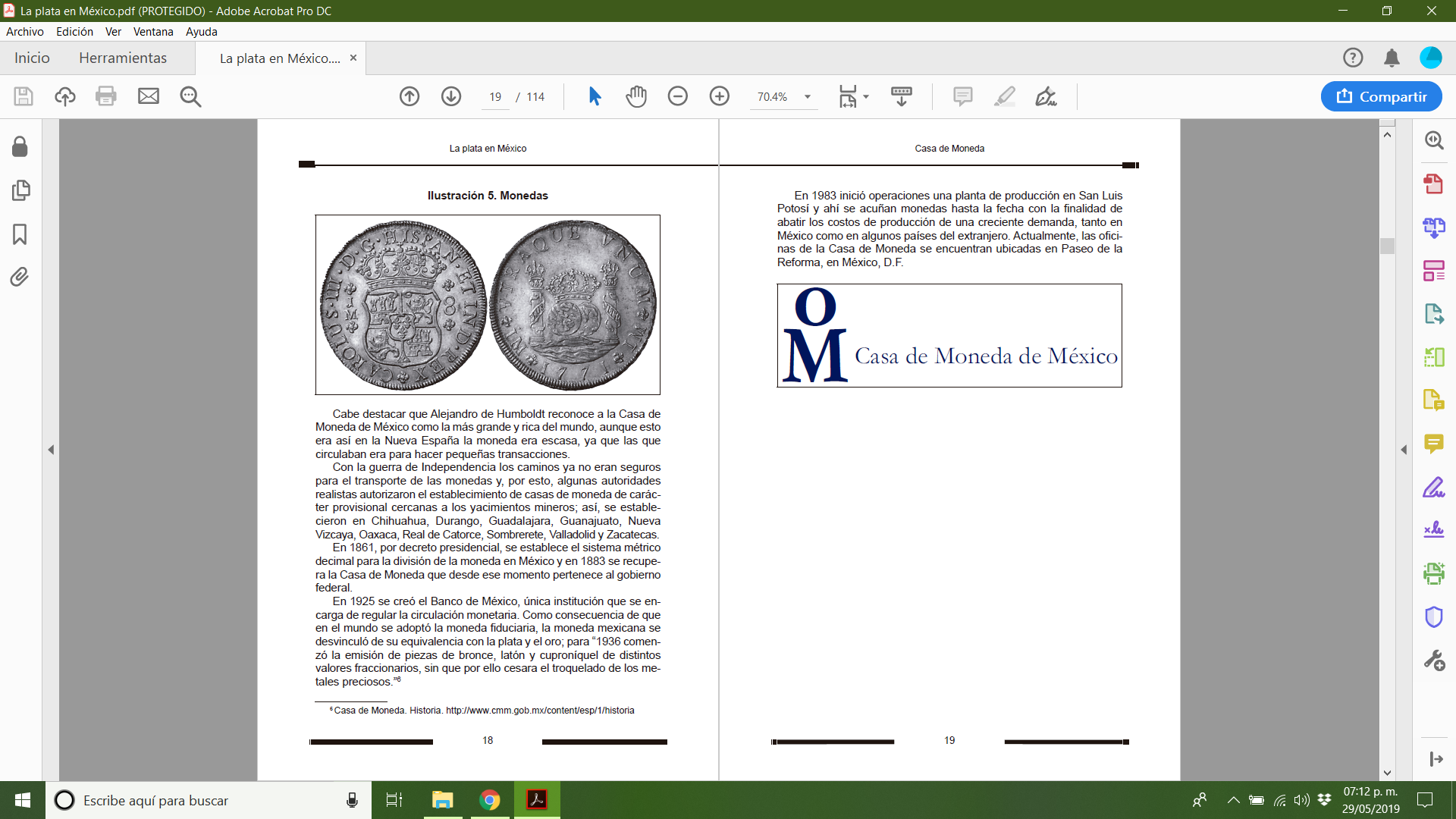The width and height of the screenshot is (1456, 819).
Task: Click the zoom out minus icon
Action: [x=677, y=96]
